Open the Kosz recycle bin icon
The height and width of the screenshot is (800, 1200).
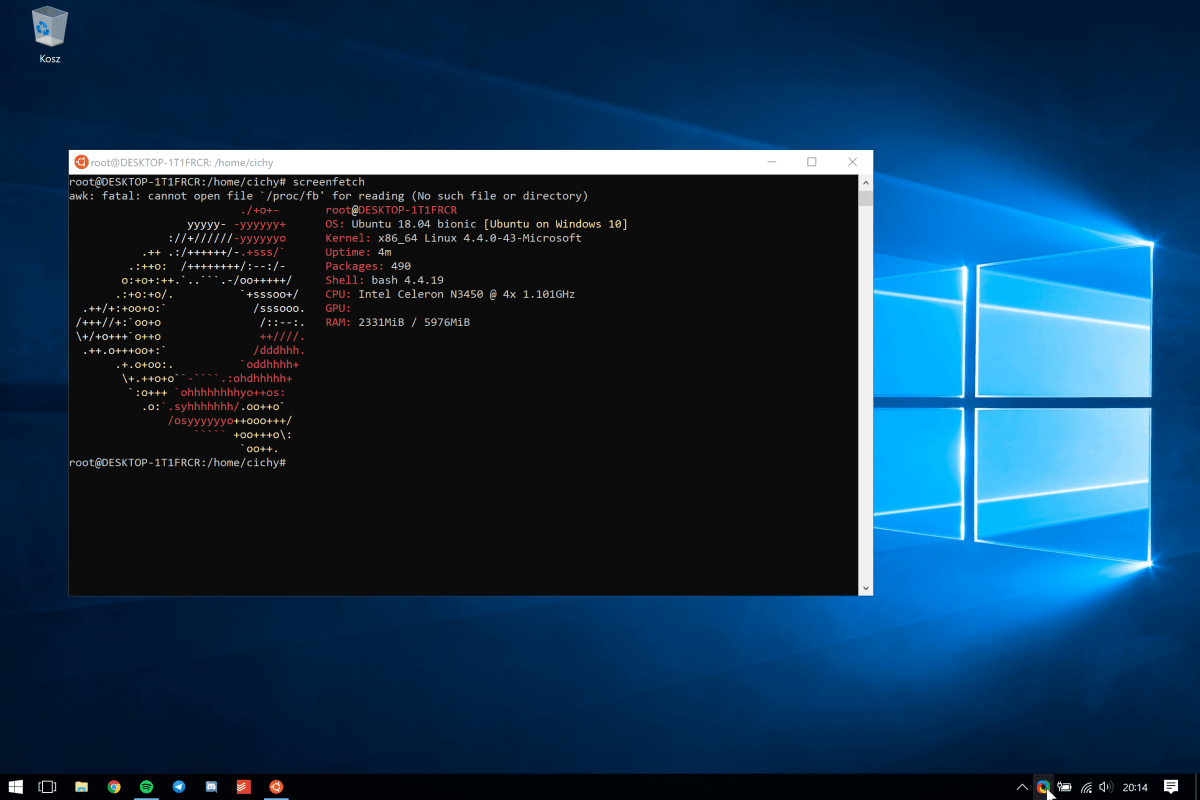click(x=50, y=35)
